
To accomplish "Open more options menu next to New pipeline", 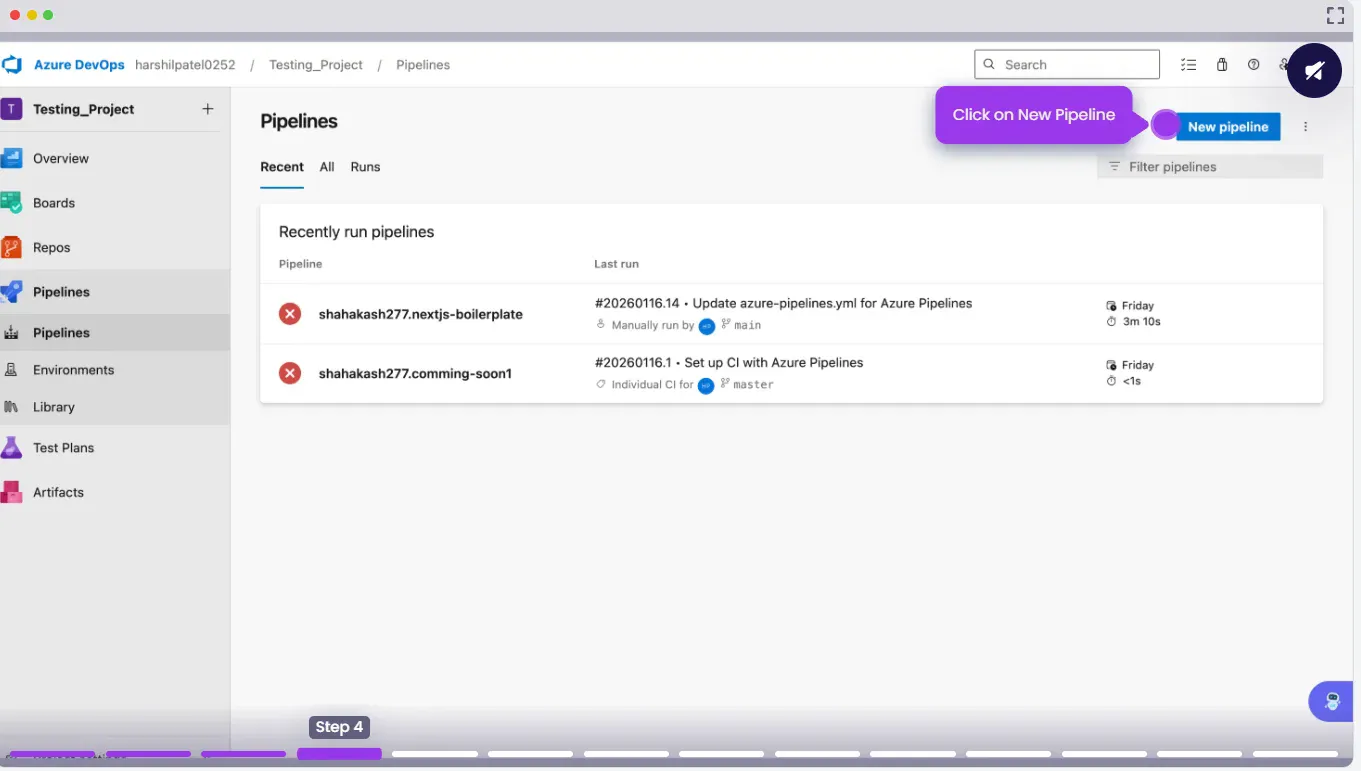I will click(1305, 127).
